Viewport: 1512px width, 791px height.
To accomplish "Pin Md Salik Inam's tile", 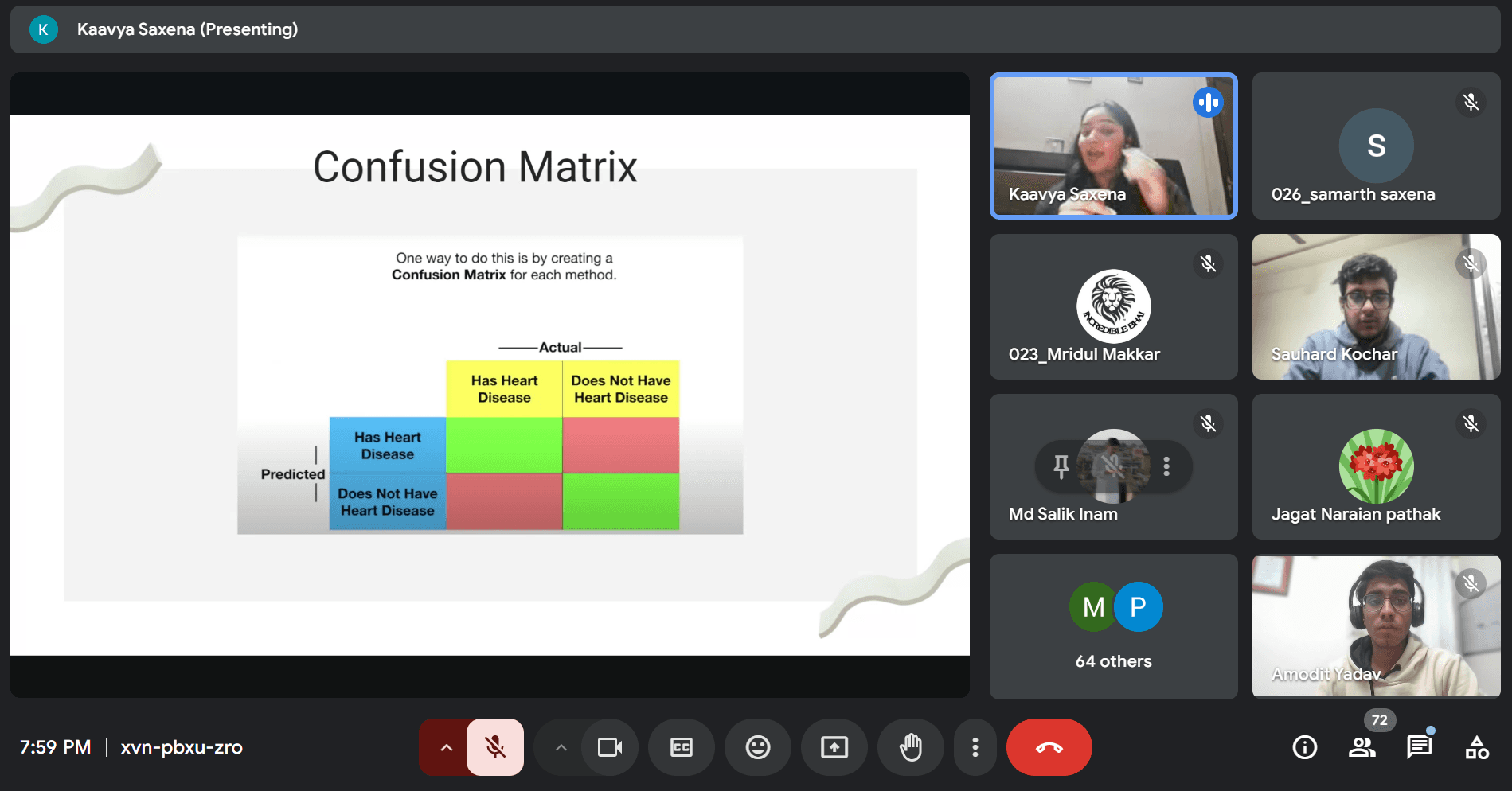I will point(1061,466).
